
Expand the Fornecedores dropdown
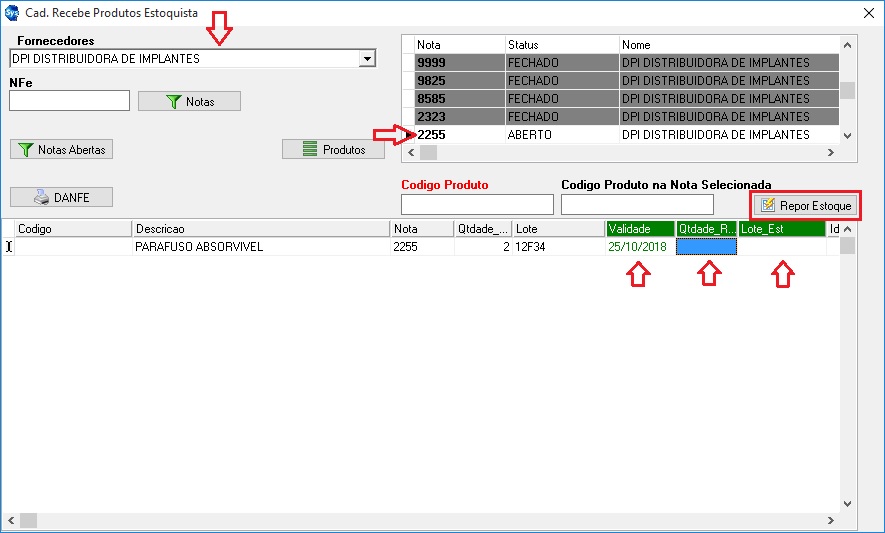tap(367, 59)
